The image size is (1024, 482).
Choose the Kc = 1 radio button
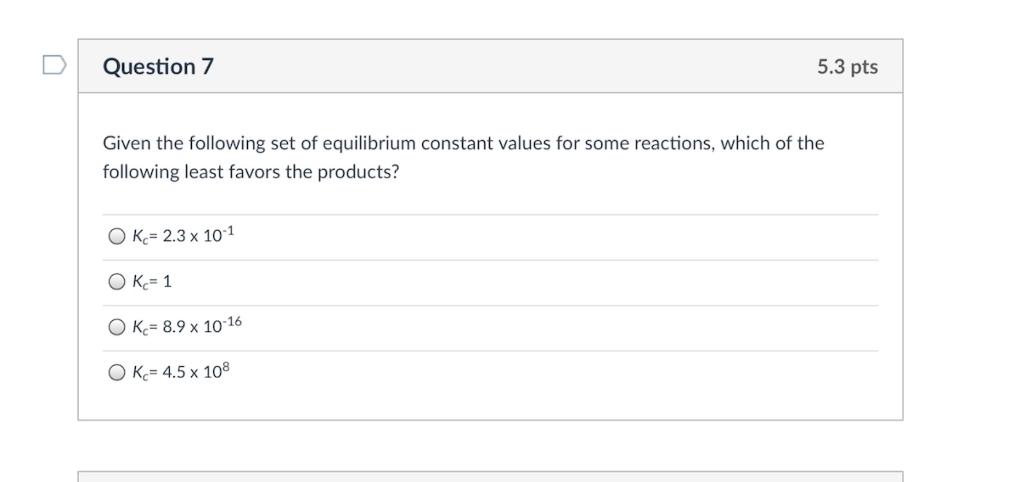click(x=117, y=282)
